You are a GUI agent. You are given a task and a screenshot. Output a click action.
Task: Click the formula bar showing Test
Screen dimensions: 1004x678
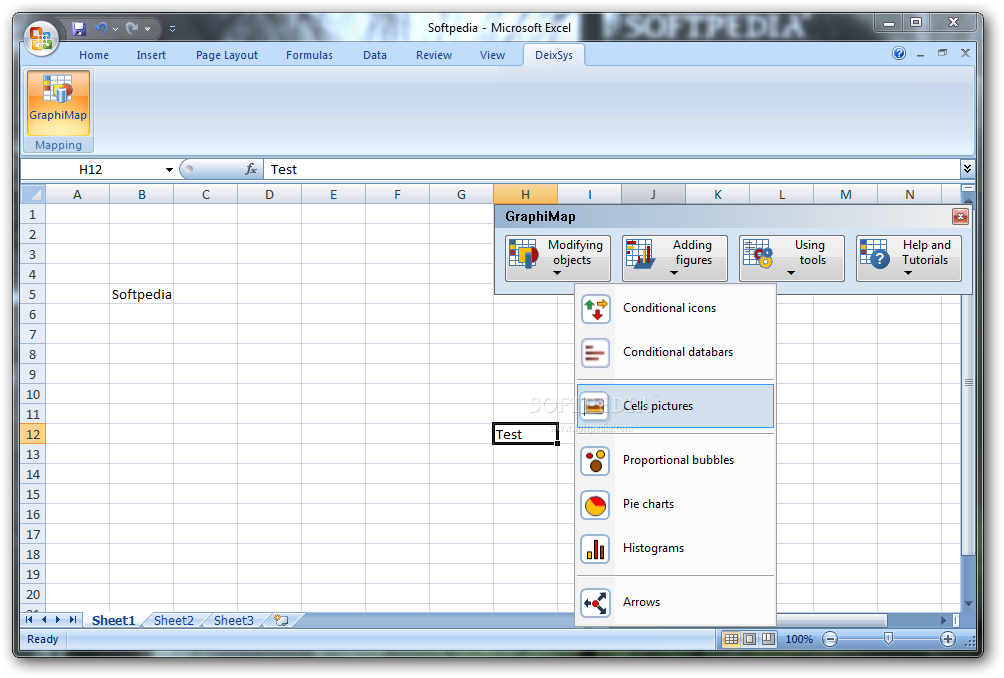click(x=611, y=169)
